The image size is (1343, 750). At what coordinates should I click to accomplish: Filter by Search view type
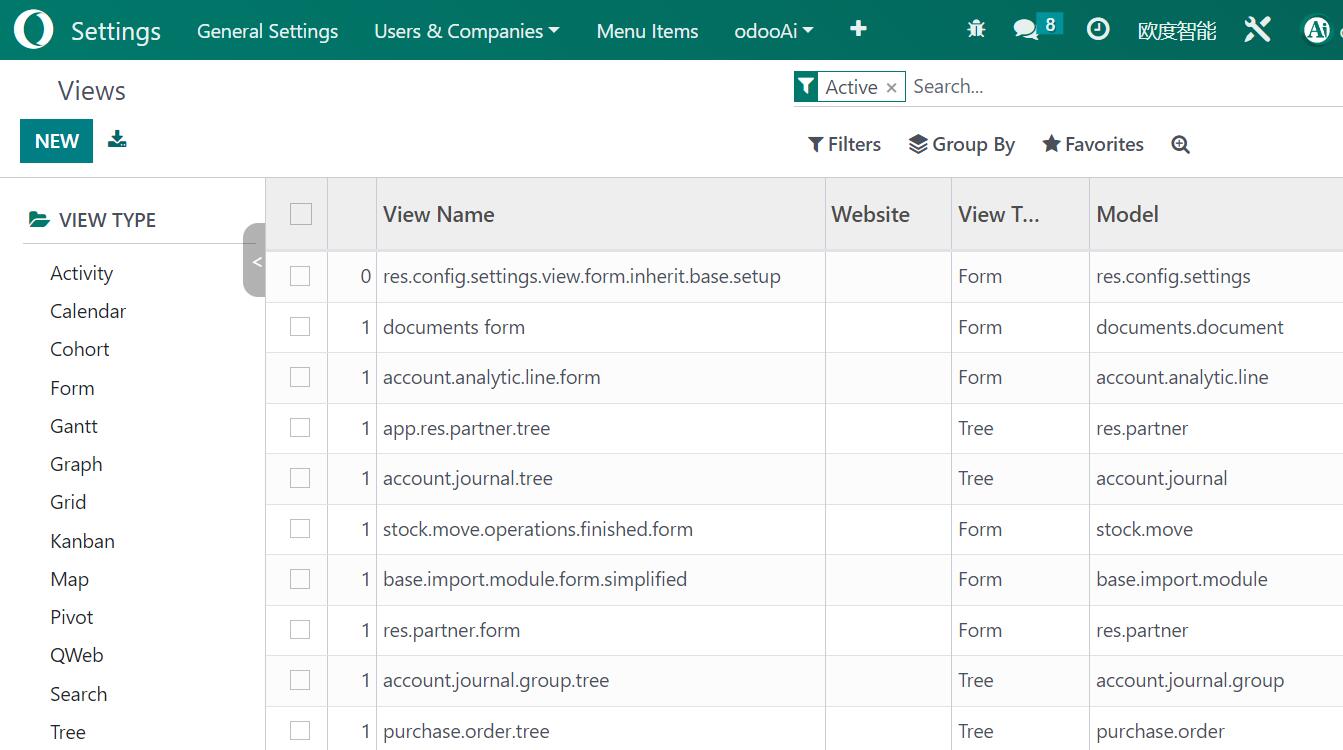pos(79,694)
